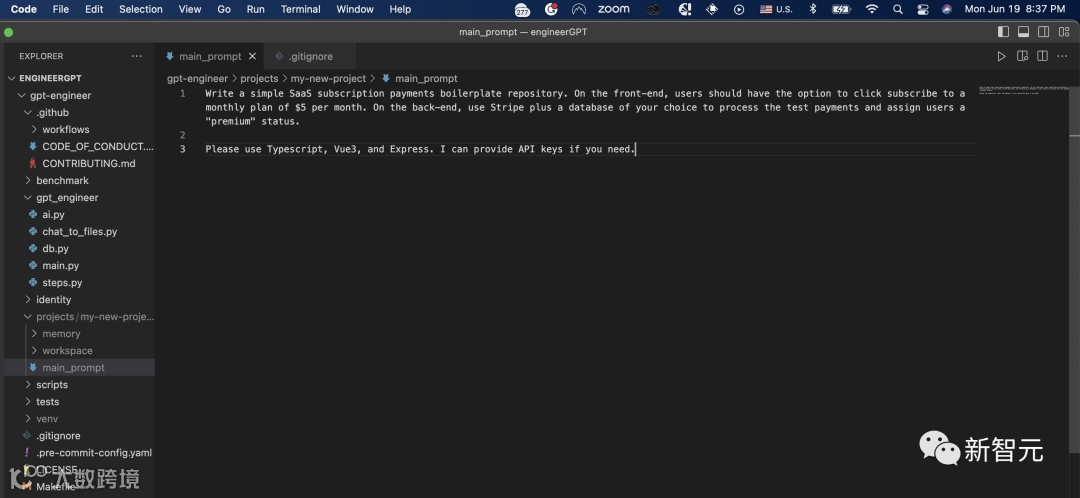
Task: Open the File menu
Action: [x=61, y=9]
